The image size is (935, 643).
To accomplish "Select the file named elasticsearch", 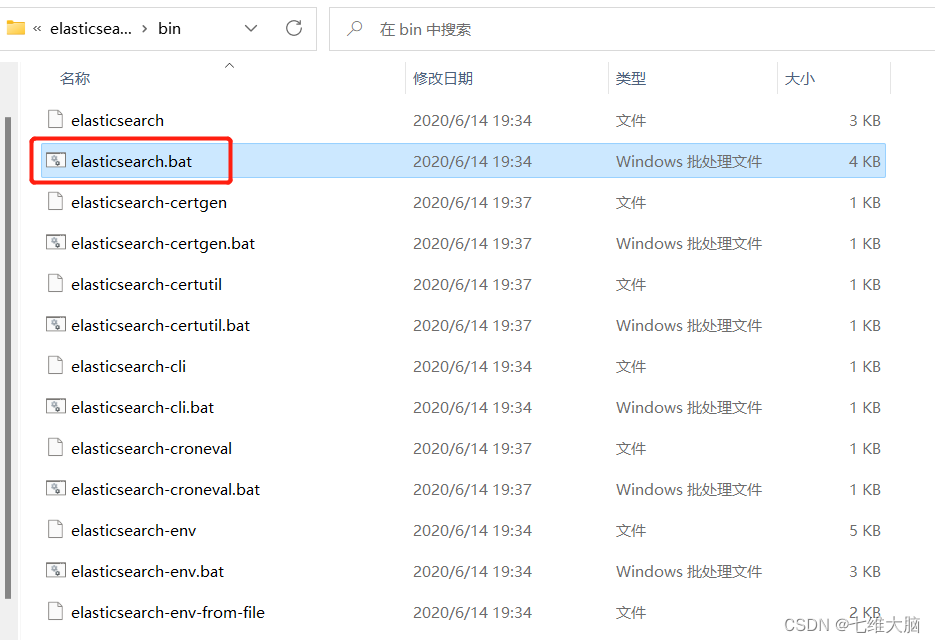I will click(117, 120).
